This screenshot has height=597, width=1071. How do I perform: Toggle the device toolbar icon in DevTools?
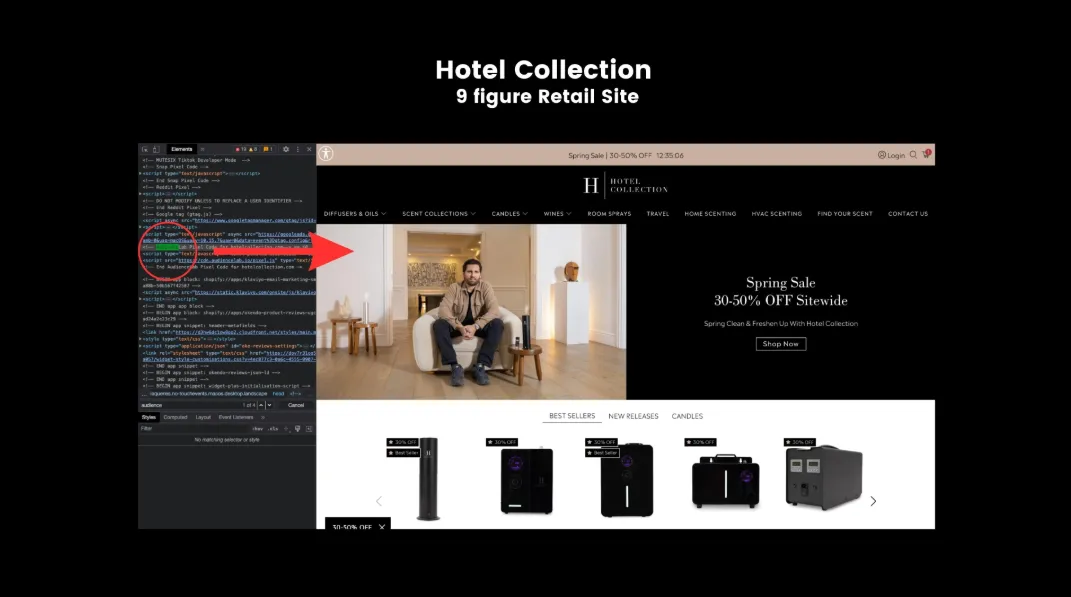coord(156,149)
